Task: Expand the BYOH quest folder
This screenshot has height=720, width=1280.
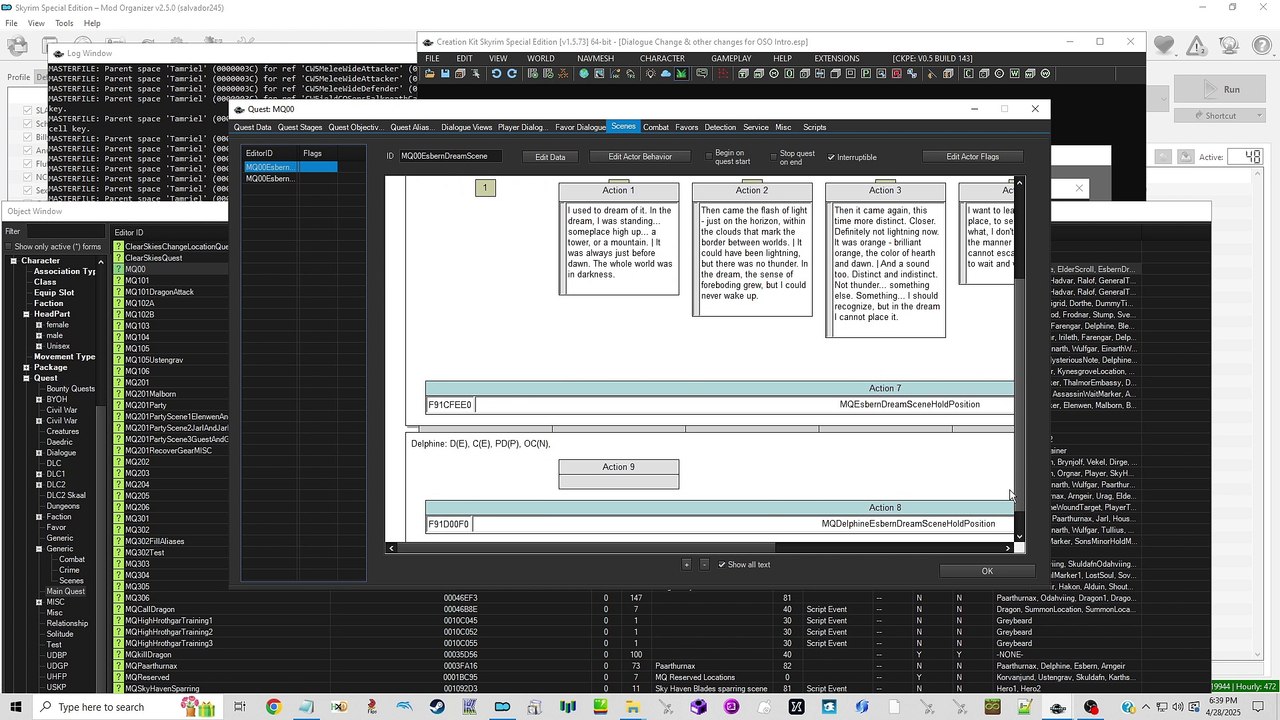Action: point(39,400)
